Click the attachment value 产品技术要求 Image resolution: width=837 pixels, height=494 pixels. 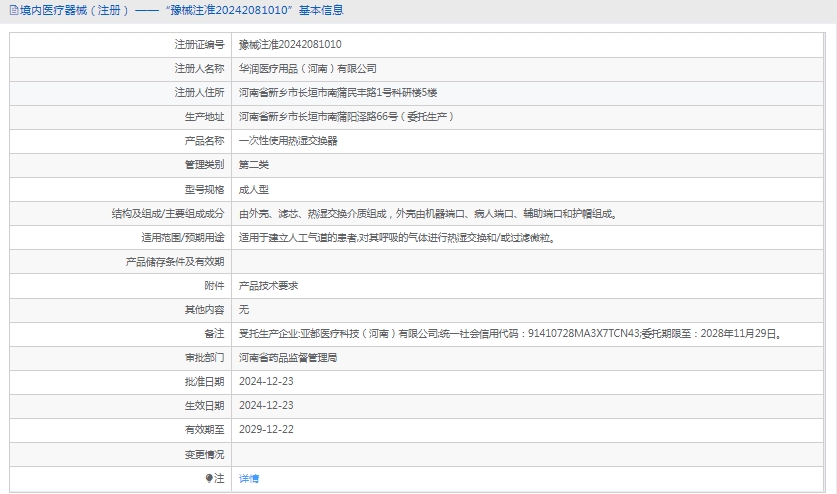tap(268, 285)
